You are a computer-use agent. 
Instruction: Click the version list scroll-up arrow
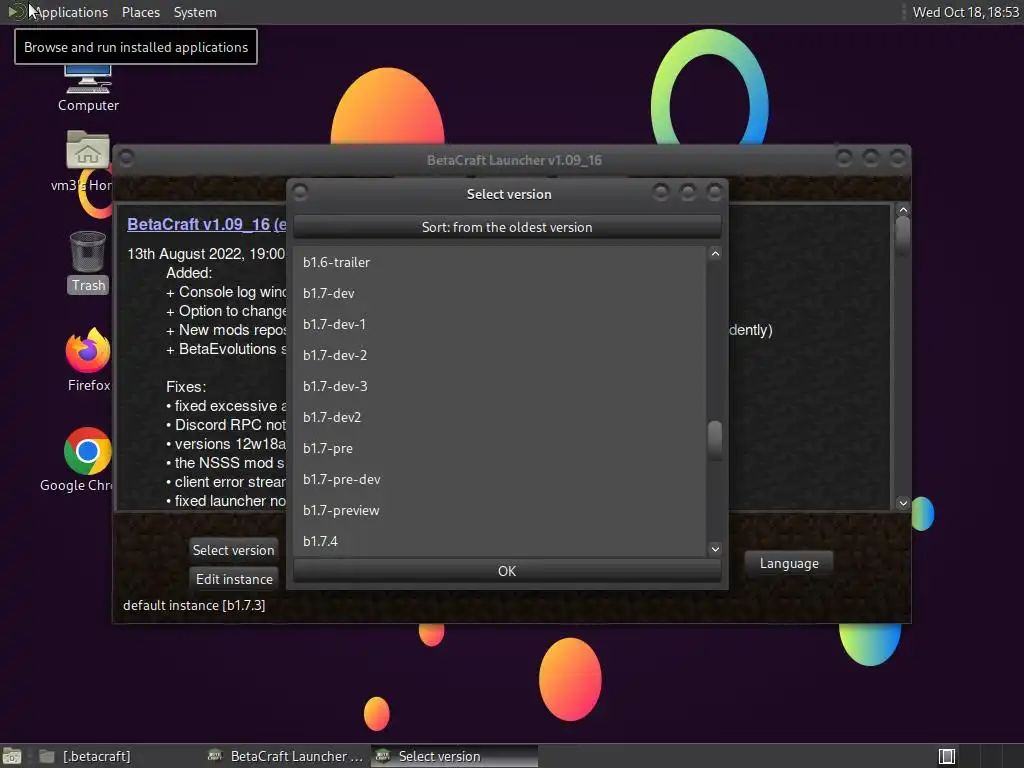click(x=715, y=254)
